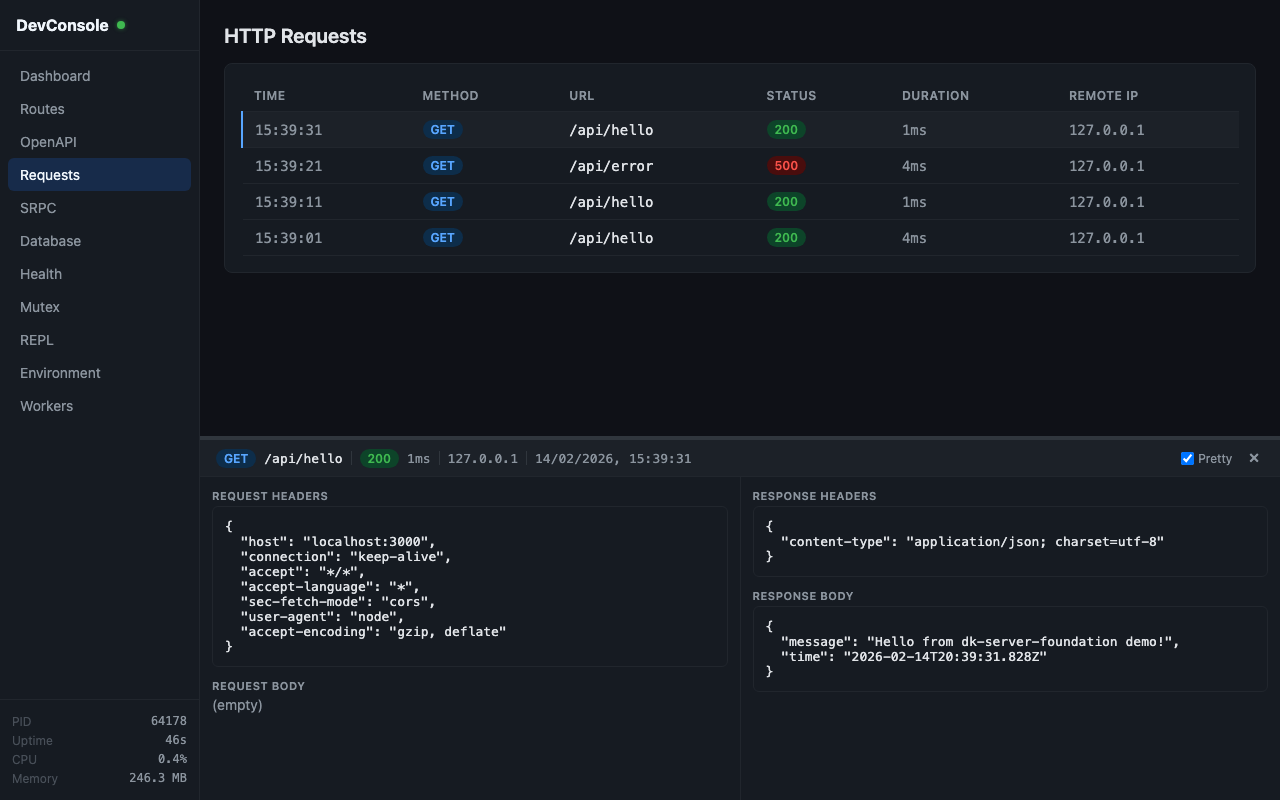
Task: Select the /api/error request row
Action: pyautogui.click(x=640, y=166)
